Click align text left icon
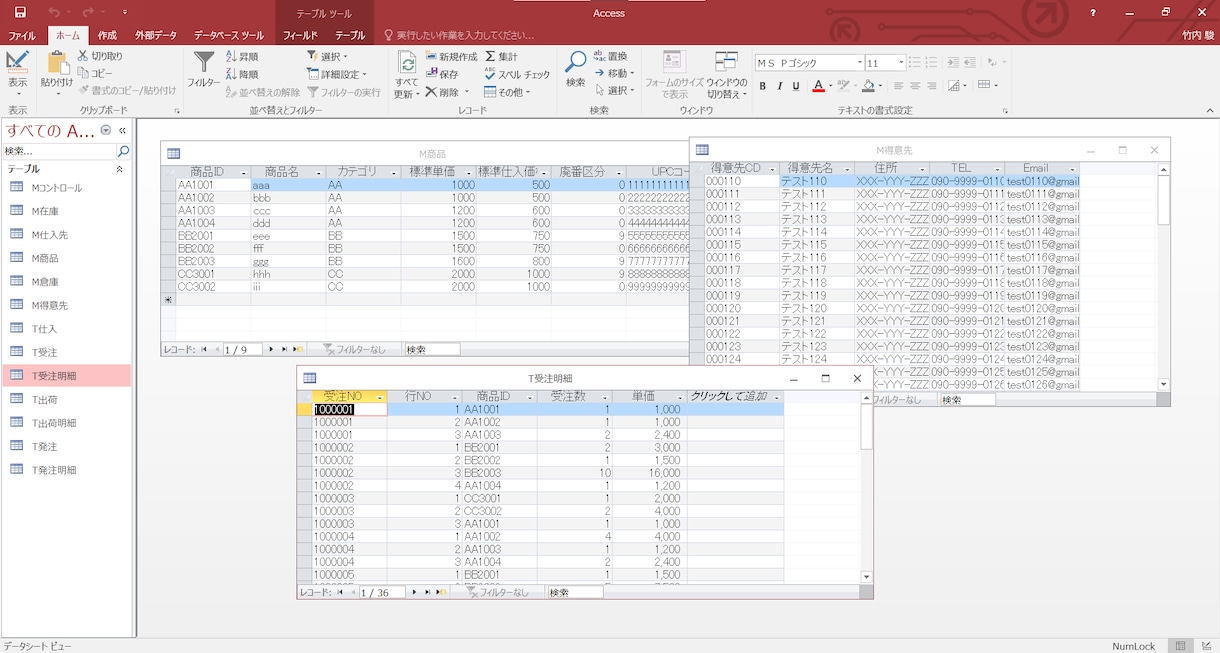The height and width of the screenshot is (653, 1220). 899,86
